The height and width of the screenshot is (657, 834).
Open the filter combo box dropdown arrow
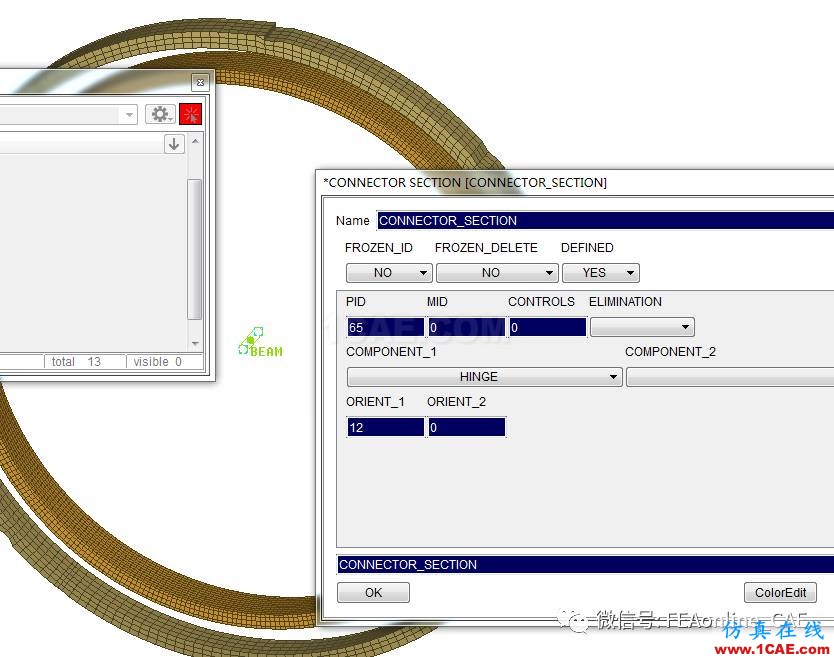[129, 114]
